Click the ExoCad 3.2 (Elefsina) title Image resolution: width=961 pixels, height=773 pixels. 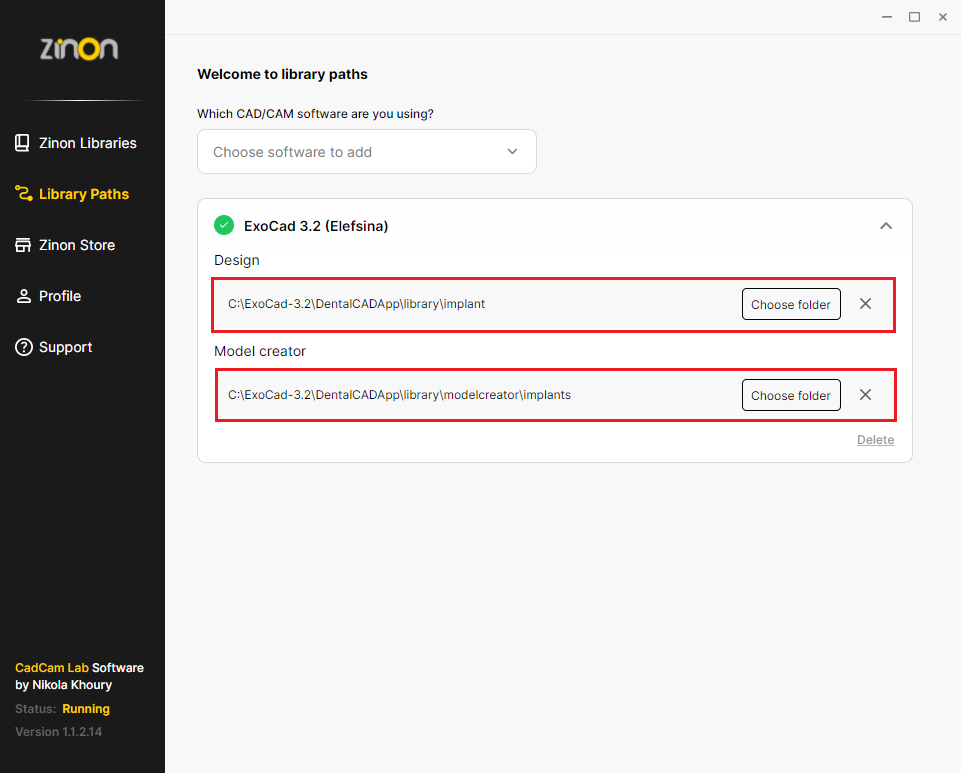click(x=316, y=226)
